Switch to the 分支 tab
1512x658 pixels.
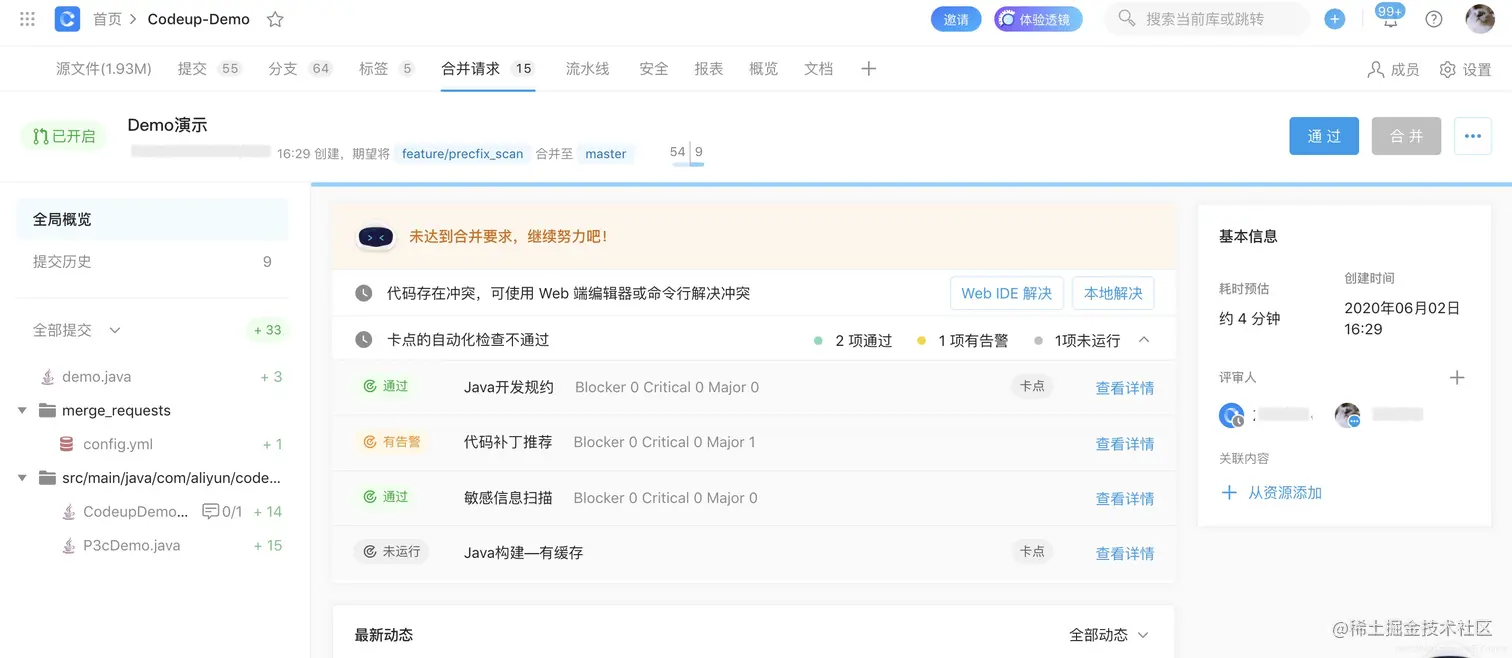(283, 68)
